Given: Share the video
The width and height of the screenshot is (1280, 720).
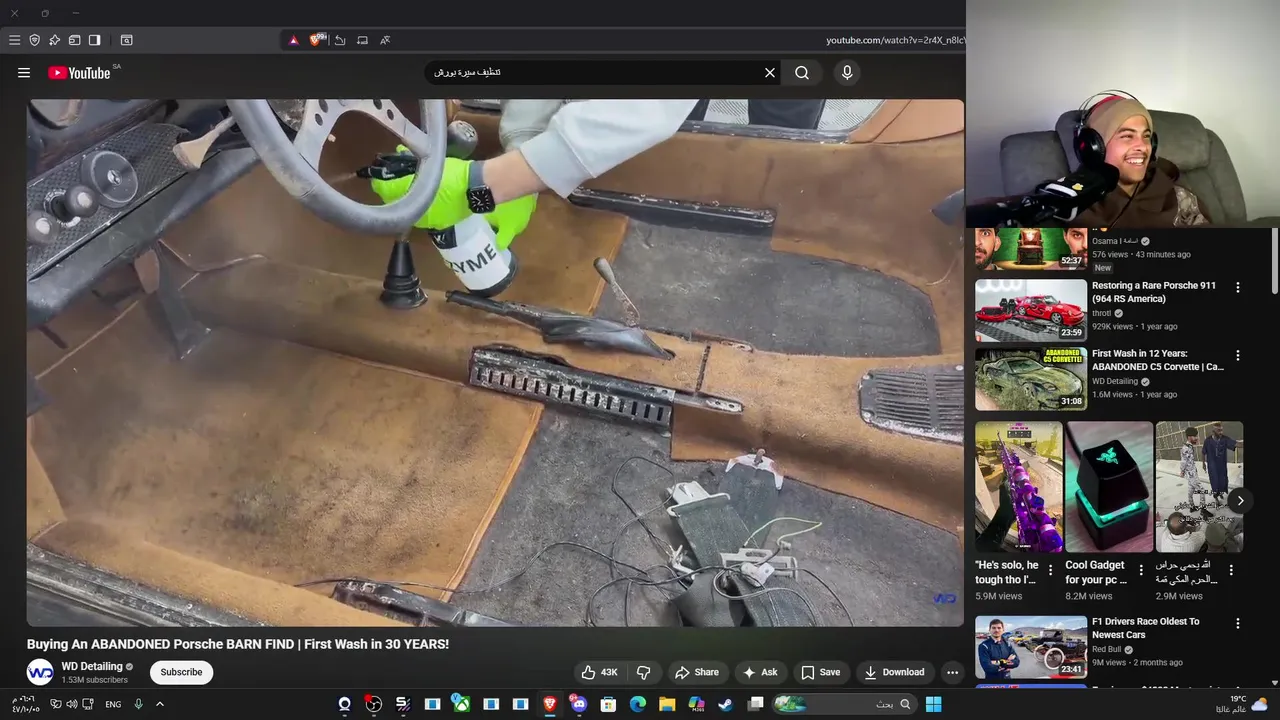Looking at the screenshot, I should coord(697,672).
